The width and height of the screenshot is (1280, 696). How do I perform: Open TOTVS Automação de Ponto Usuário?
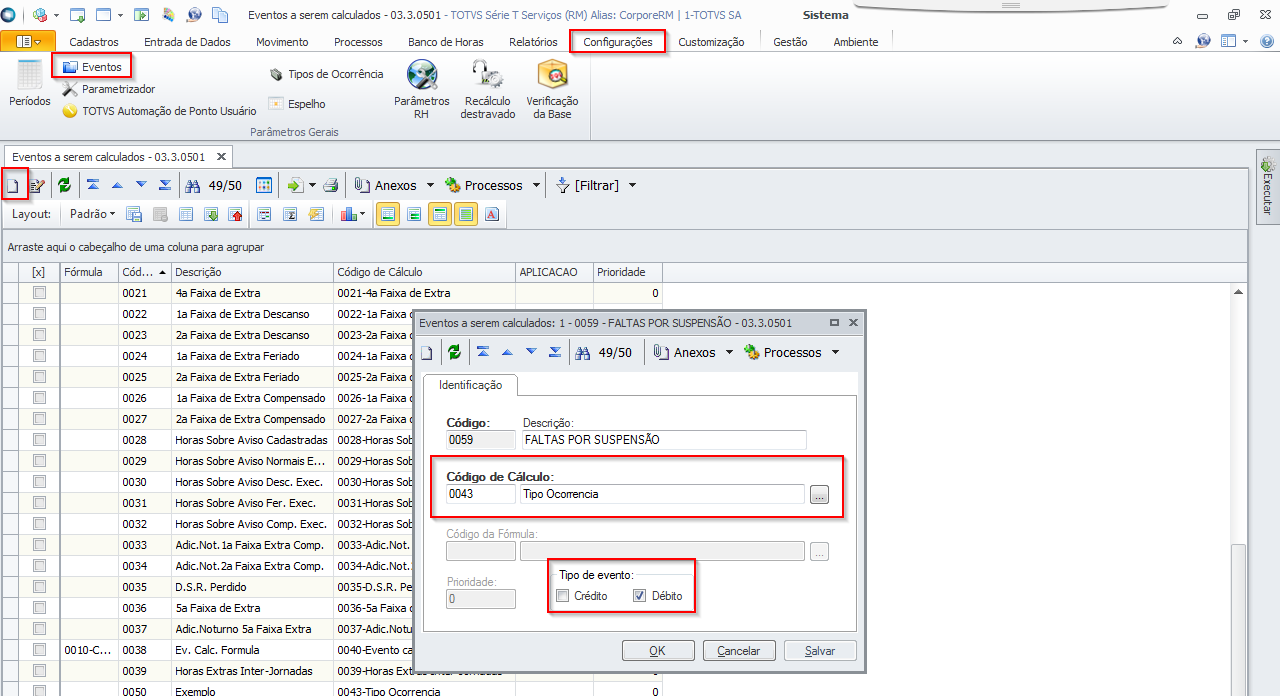[159, 111]
